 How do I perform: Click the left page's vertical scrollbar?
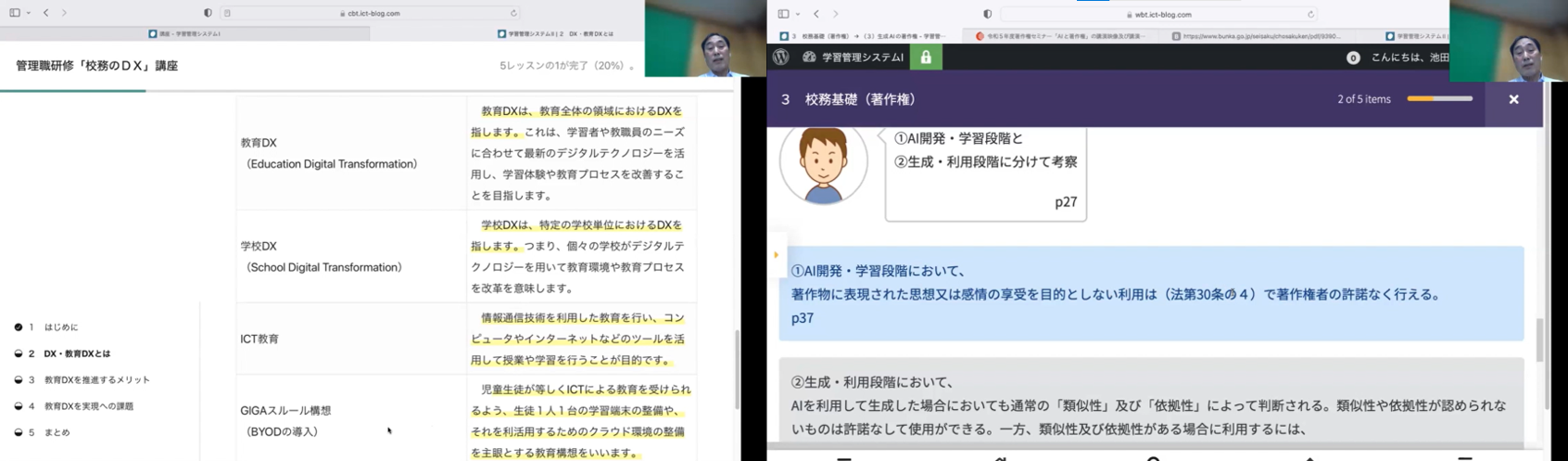tap(738, 368)
